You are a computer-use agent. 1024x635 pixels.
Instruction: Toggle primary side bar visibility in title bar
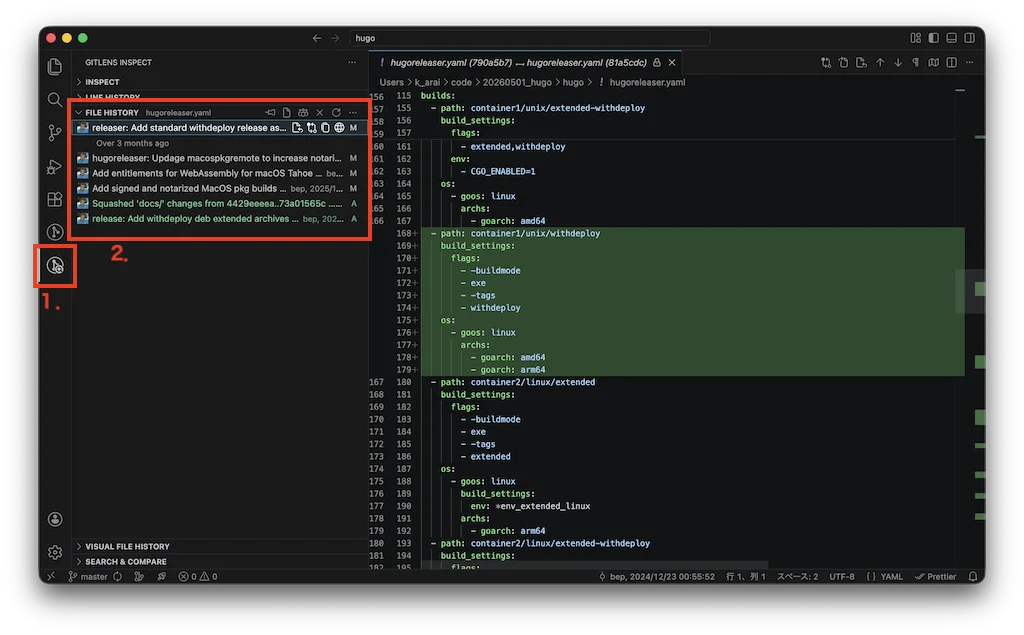933,38
